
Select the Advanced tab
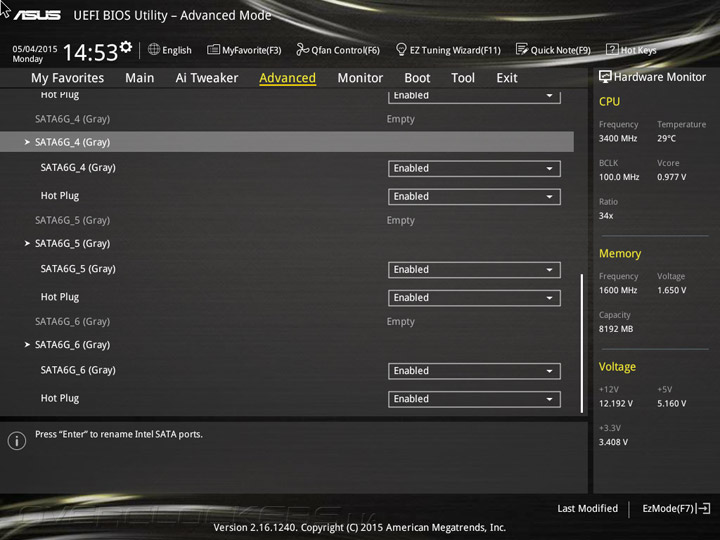coord(287,78)
